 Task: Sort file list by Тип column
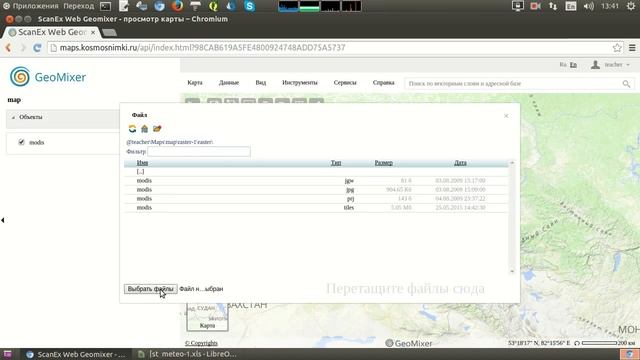(x=336, y=162)
